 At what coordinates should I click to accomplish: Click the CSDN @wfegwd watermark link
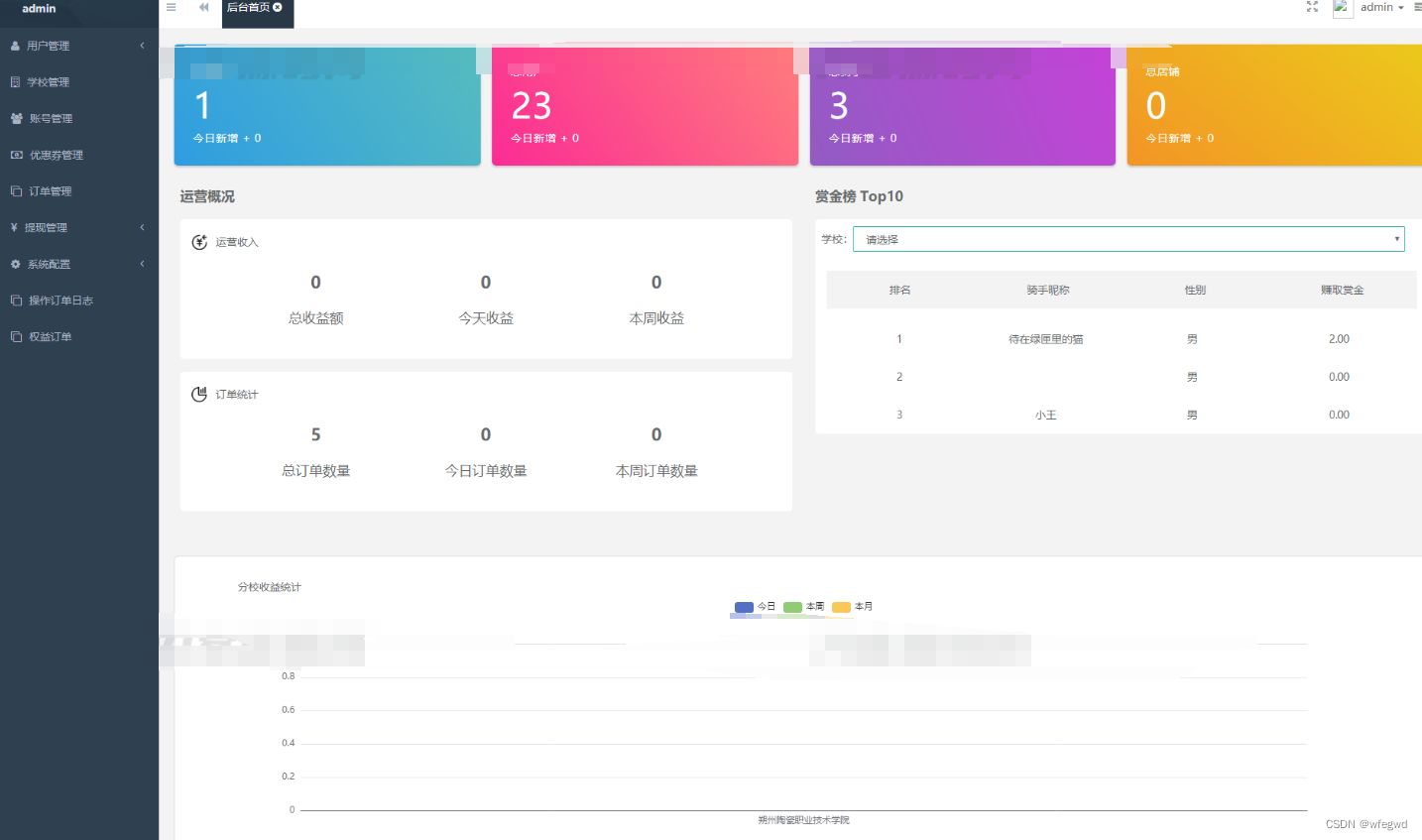click(x=1367, y=823)
